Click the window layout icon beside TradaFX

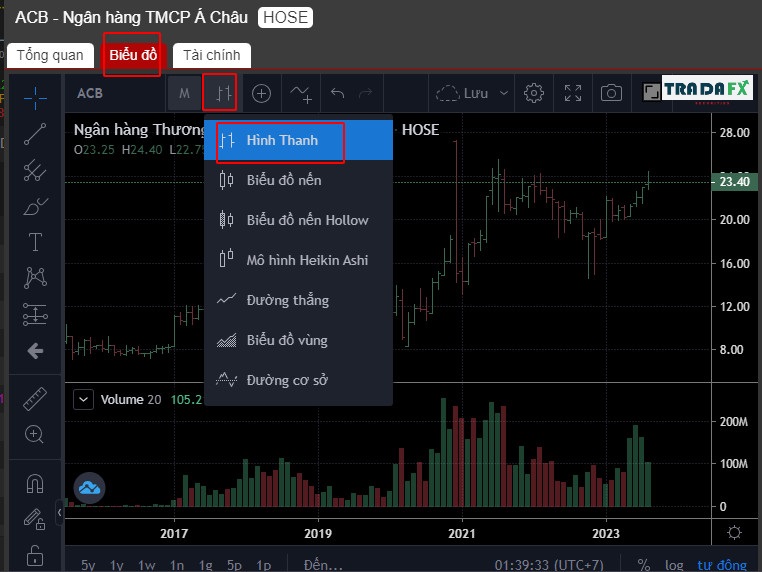[x=651, y=91]
